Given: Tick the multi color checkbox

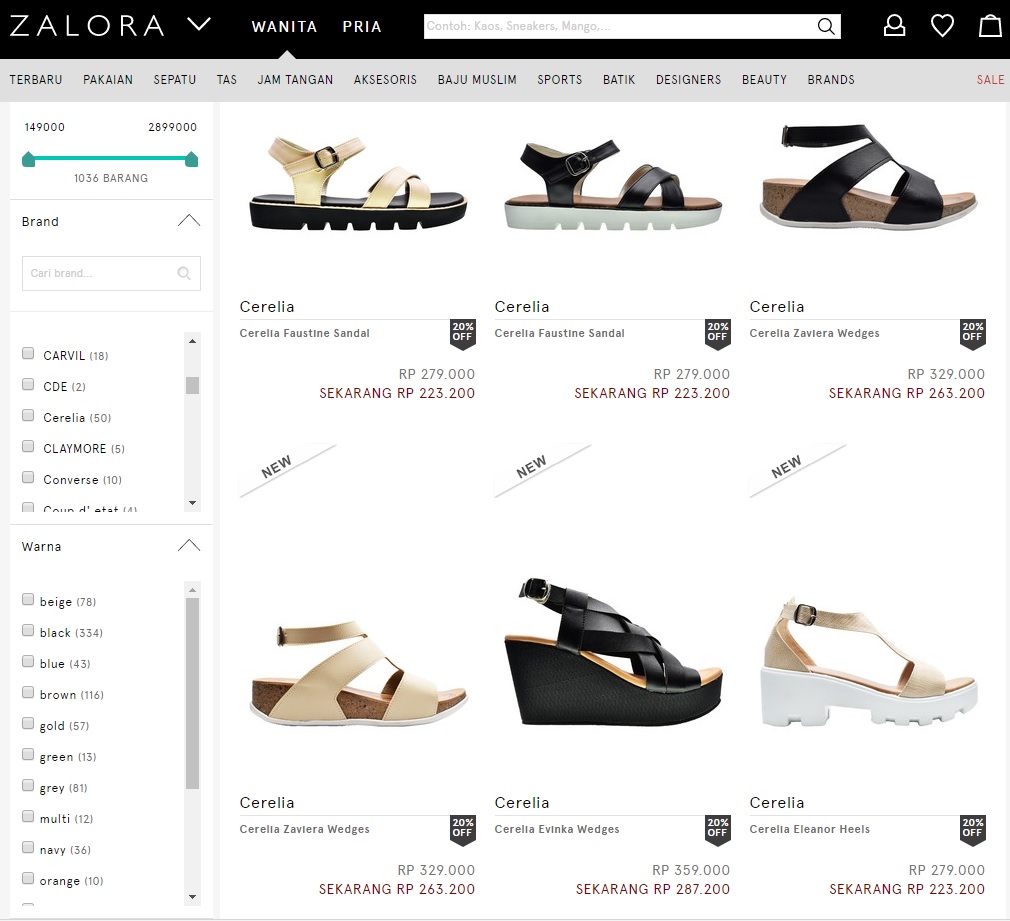Looking at the screenshot, I should pos(28,816).
